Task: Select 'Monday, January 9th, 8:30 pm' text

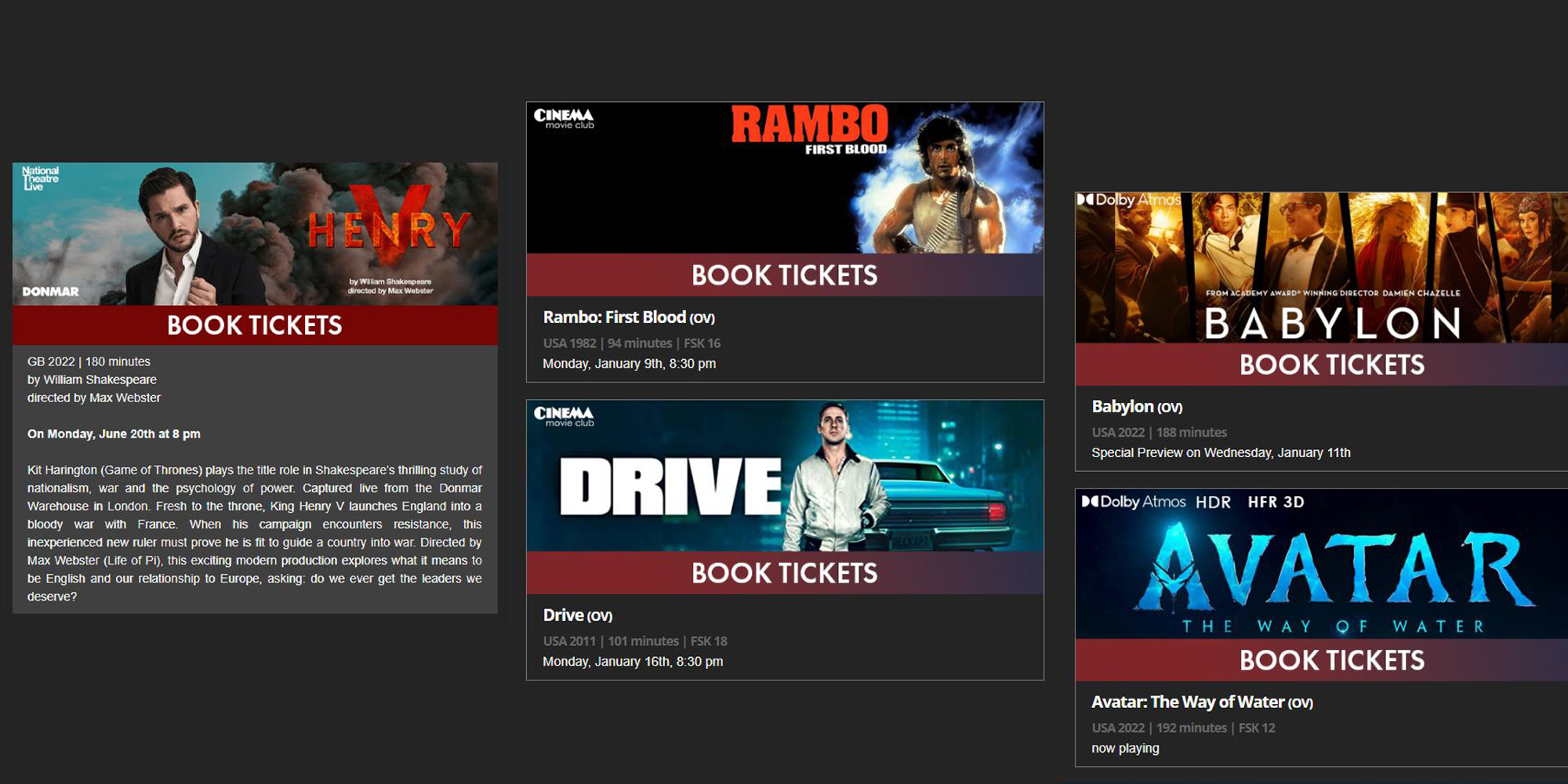Action: click(630, 364)
